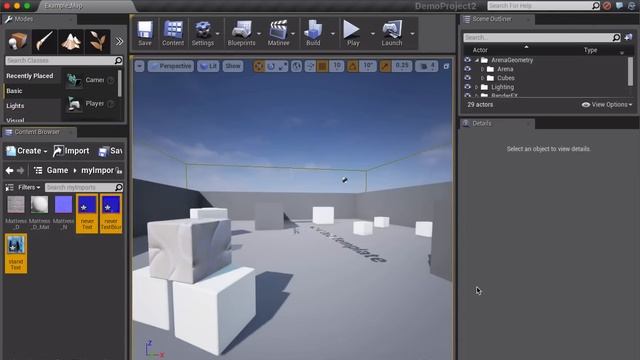Select the Player start entry

pos(90,104)
